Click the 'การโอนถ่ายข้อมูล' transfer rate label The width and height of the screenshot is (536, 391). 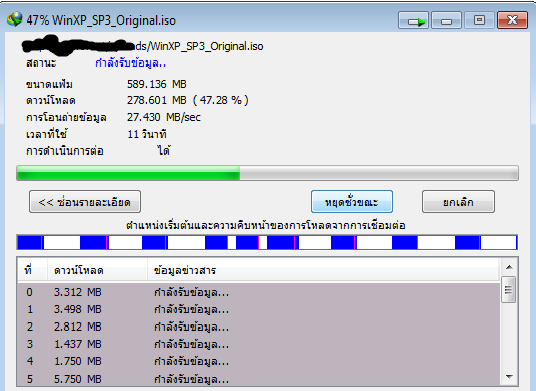66,117
